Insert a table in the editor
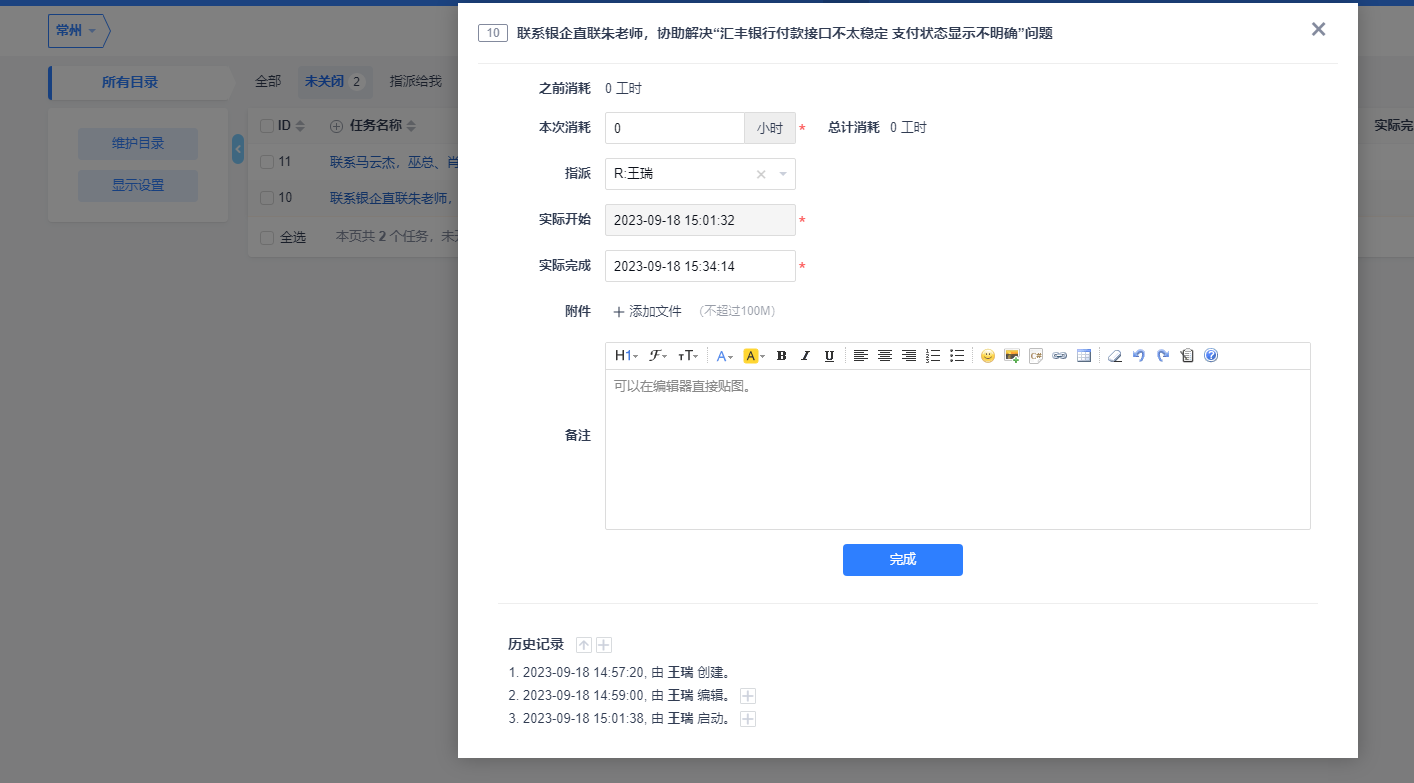 (x=1083, y=356)
